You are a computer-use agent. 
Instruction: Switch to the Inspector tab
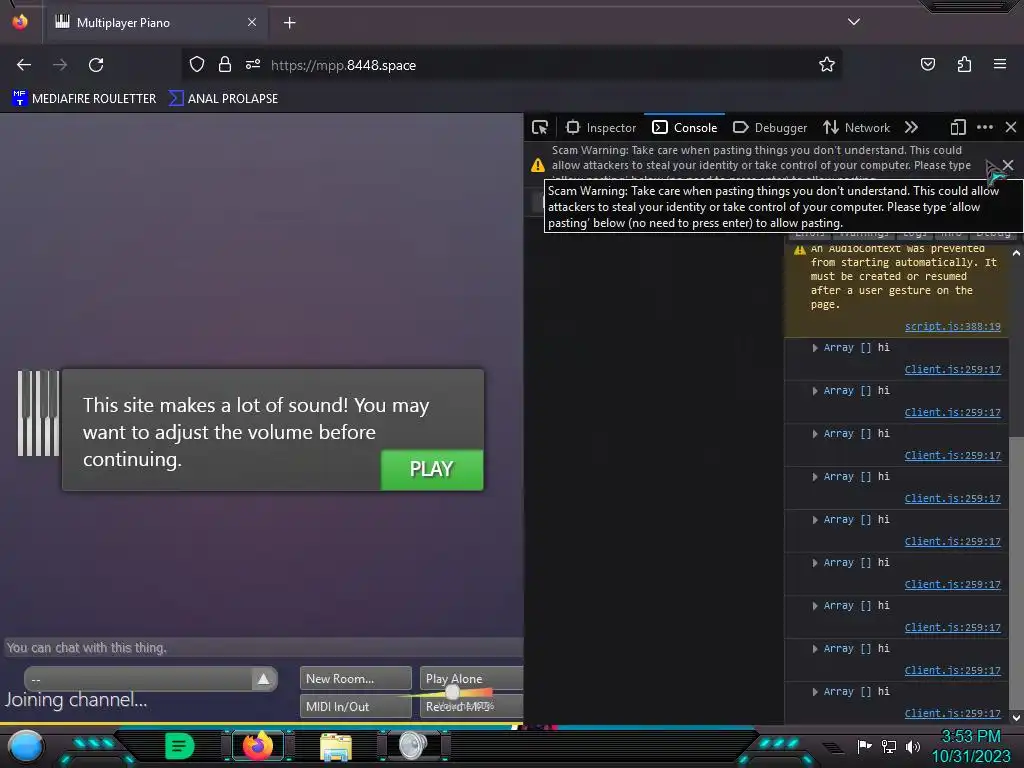pos(601,127)
